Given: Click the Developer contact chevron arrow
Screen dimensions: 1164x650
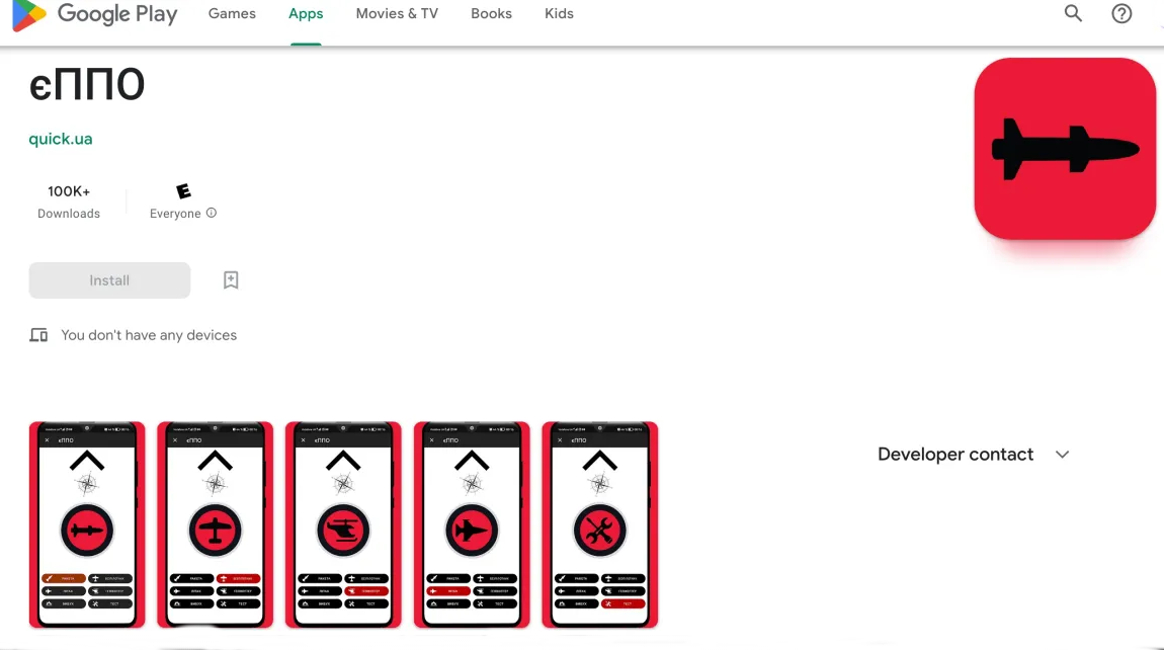Looking at the screenshot, I should [1062, 454].
